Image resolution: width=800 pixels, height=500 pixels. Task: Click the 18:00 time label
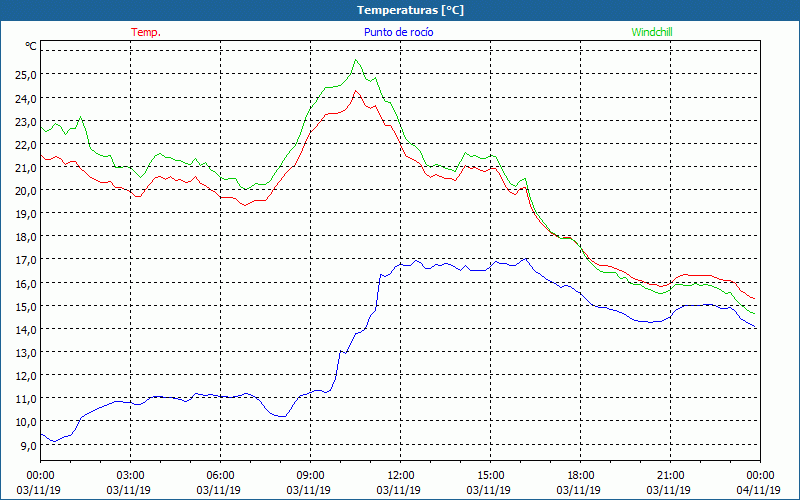(581, 476)
